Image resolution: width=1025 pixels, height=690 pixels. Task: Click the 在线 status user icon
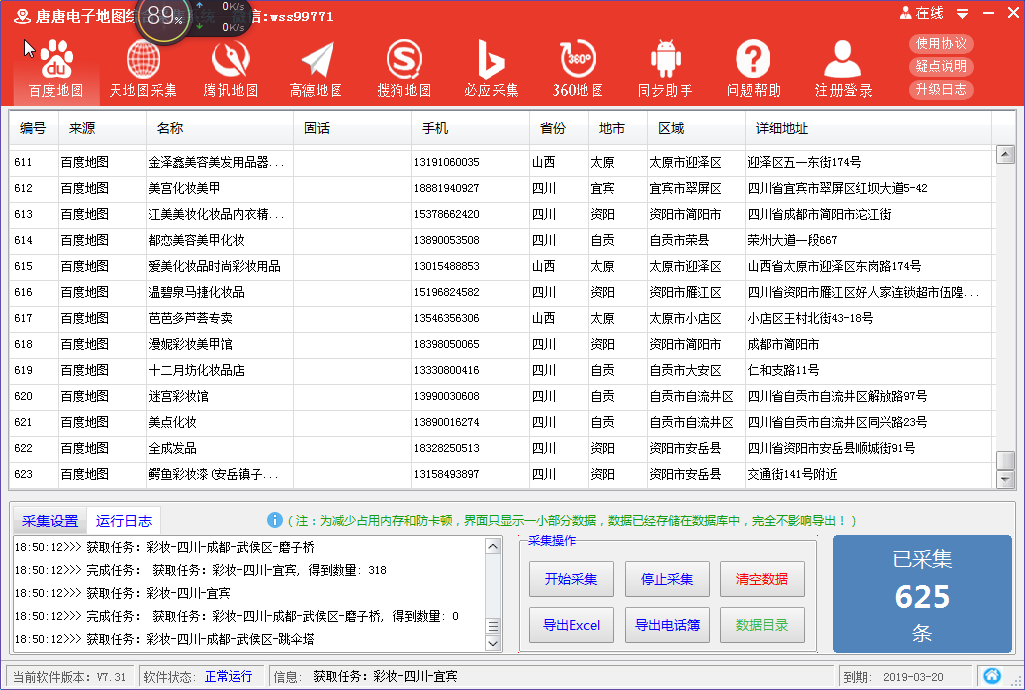coord(906,13)
